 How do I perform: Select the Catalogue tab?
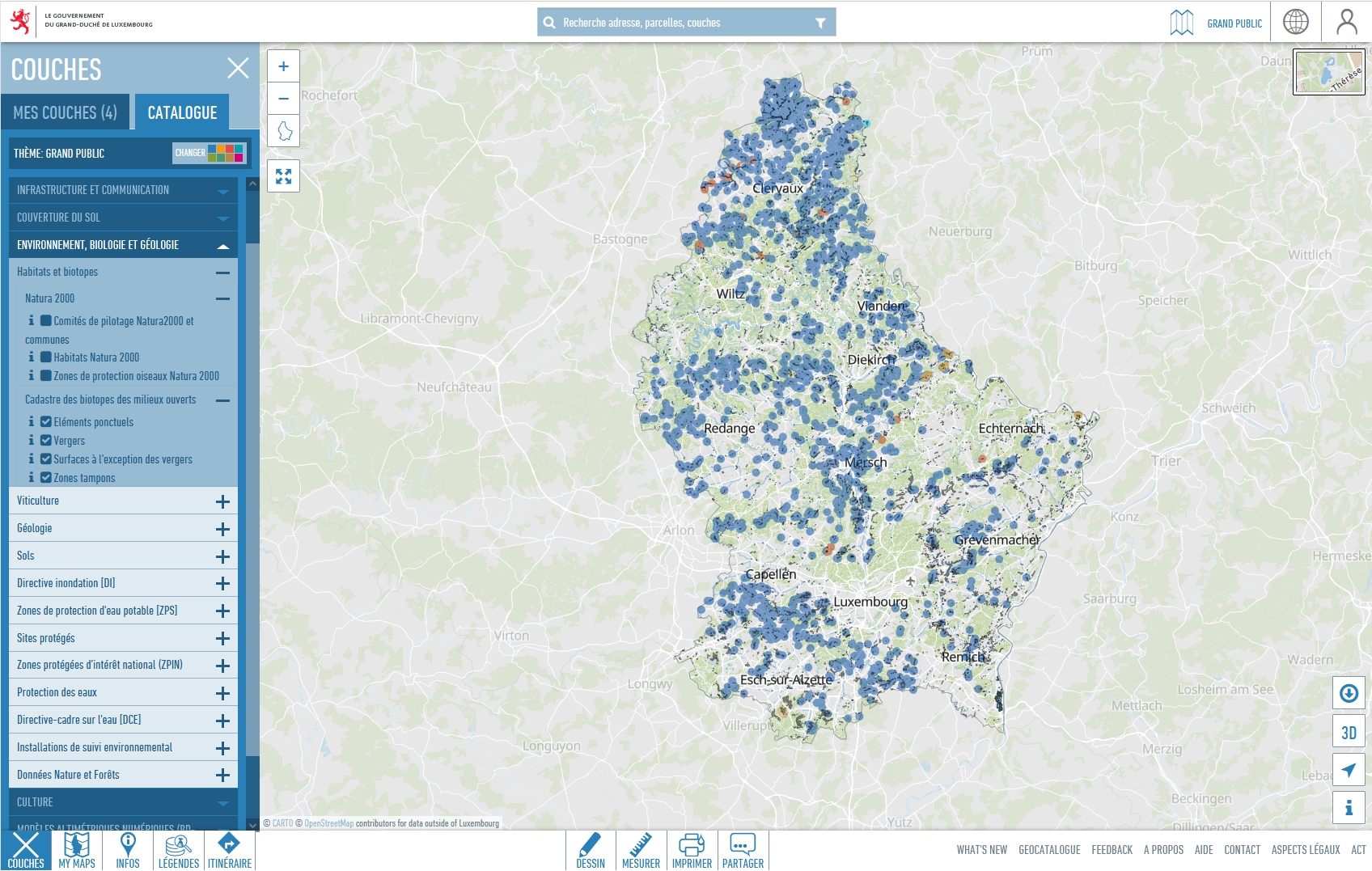[182, 112]
